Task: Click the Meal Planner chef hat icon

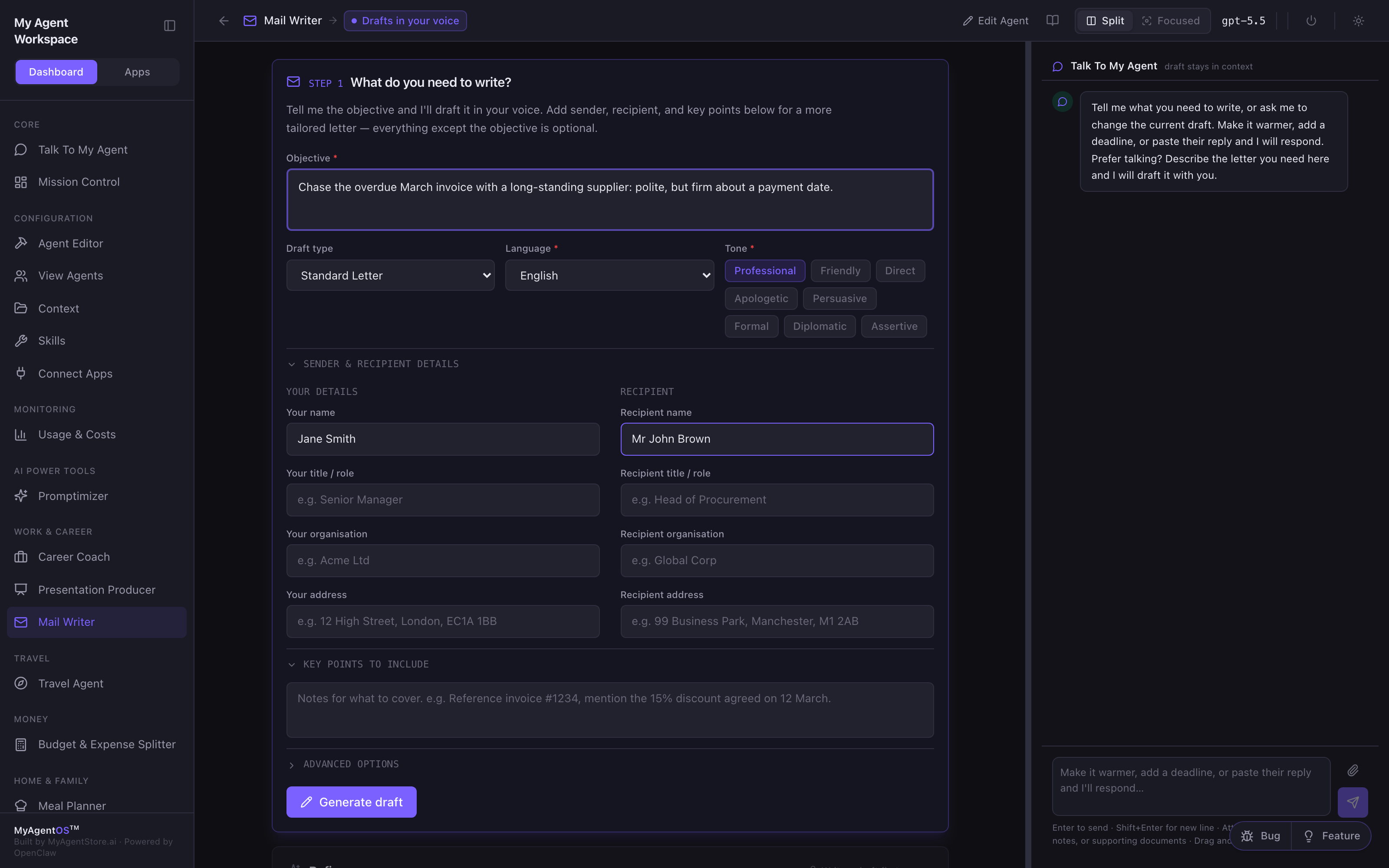Action: [21, 806]
